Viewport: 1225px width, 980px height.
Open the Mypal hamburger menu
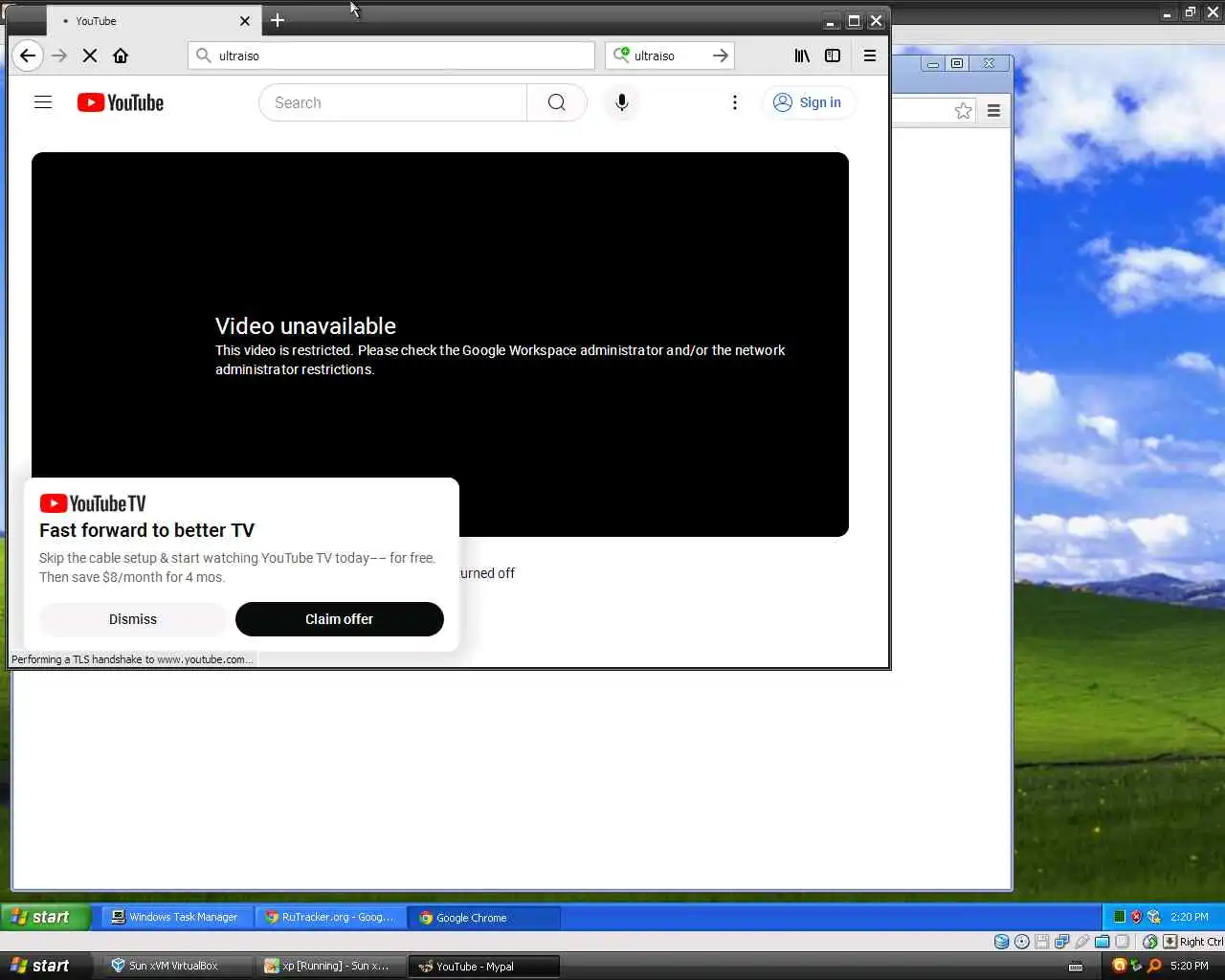click(870, 56)
